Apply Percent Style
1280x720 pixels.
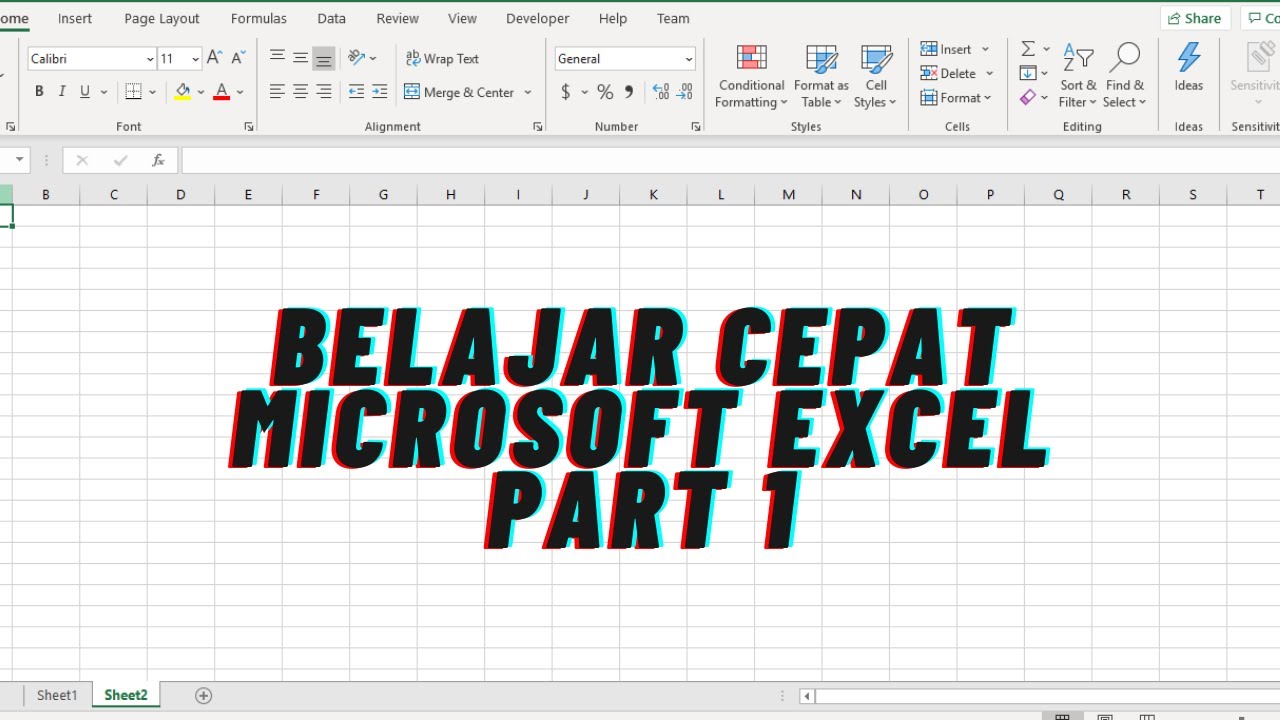point(605,92)
